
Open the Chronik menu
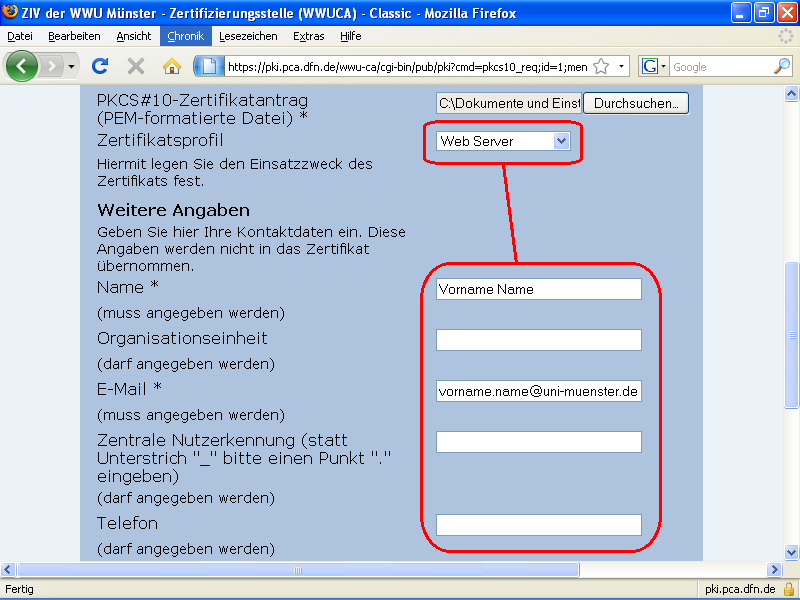[x=185, y=36]
